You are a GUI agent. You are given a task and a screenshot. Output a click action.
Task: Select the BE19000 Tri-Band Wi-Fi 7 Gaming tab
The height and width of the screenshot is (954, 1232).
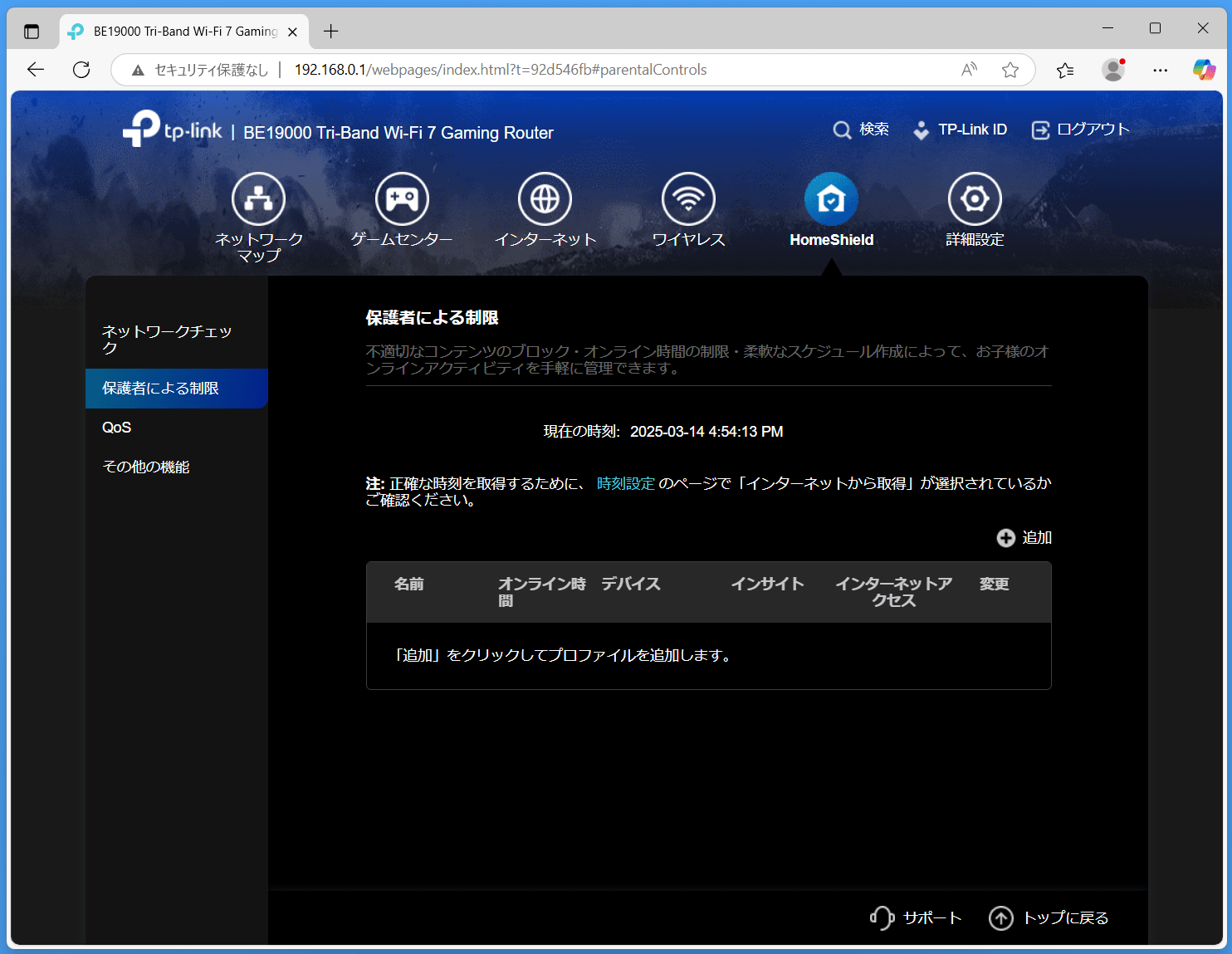click(x=183, y=32)
